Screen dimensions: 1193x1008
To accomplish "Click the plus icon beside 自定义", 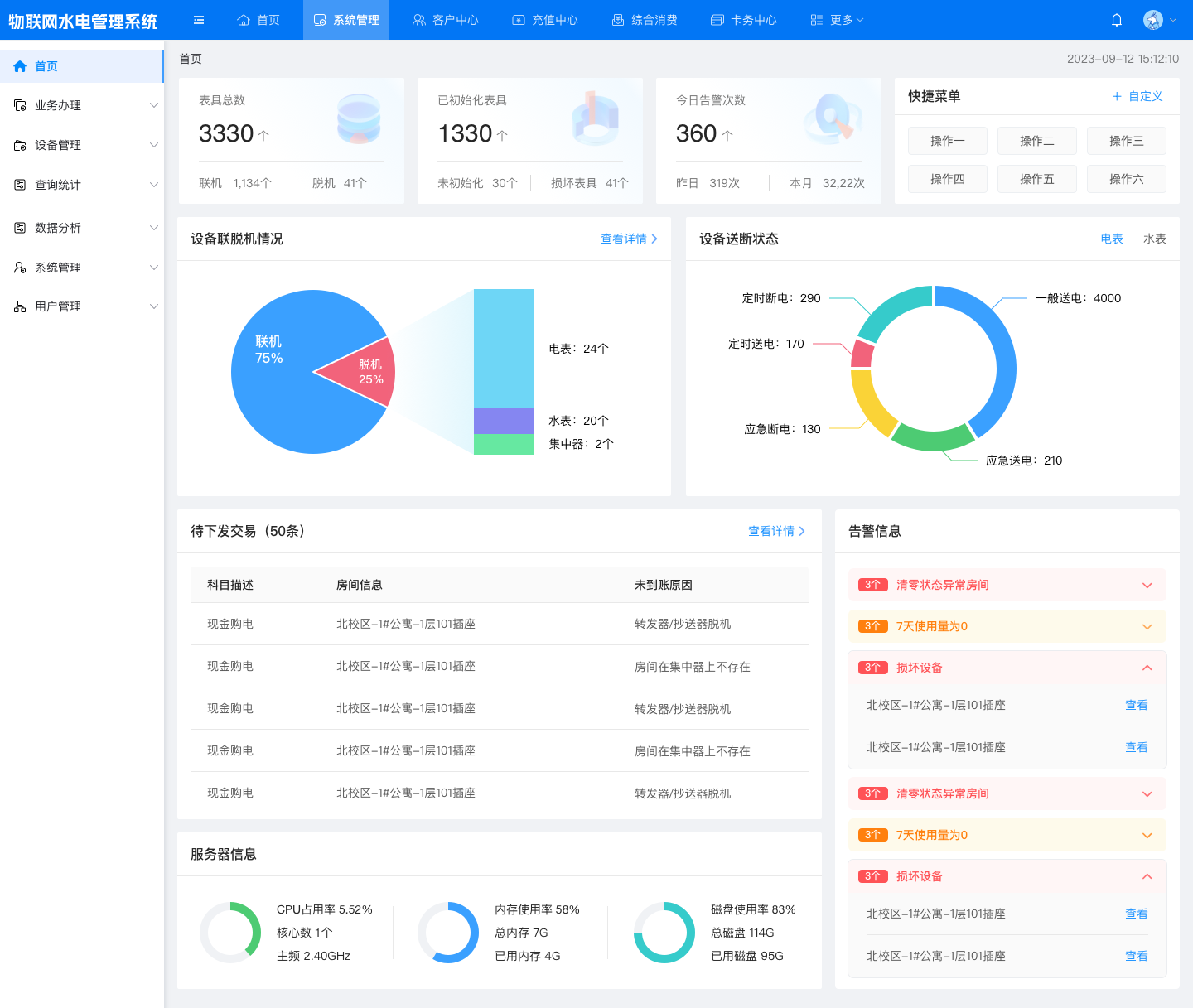I will 1117,96.
